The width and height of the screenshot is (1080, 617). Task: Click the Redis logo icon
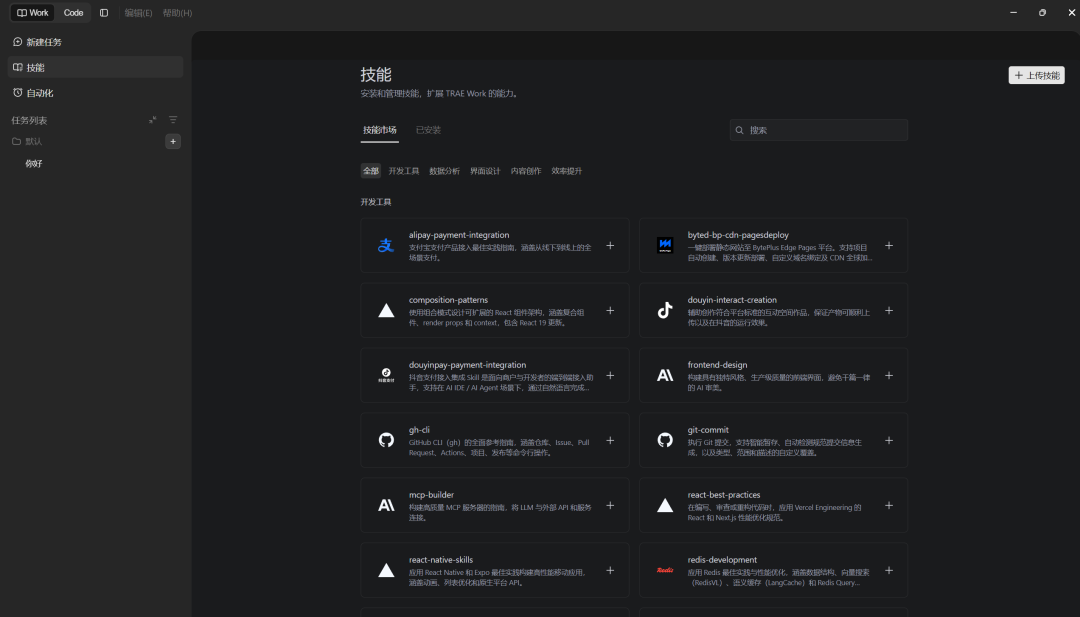(x=665, y=570)
